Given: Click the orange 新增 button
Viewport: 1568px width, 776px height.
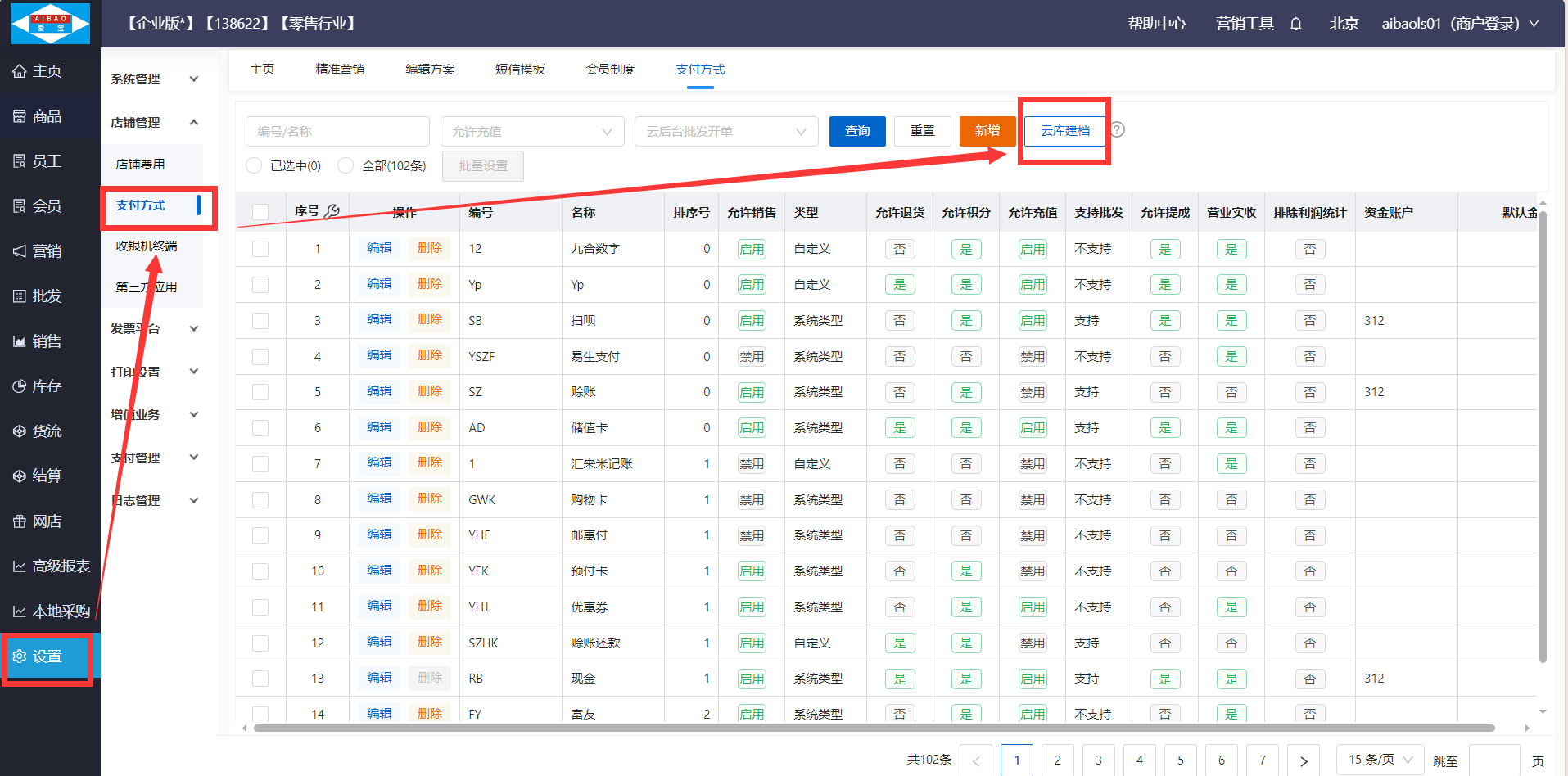Looking at the screenshot, I should 987,131.
